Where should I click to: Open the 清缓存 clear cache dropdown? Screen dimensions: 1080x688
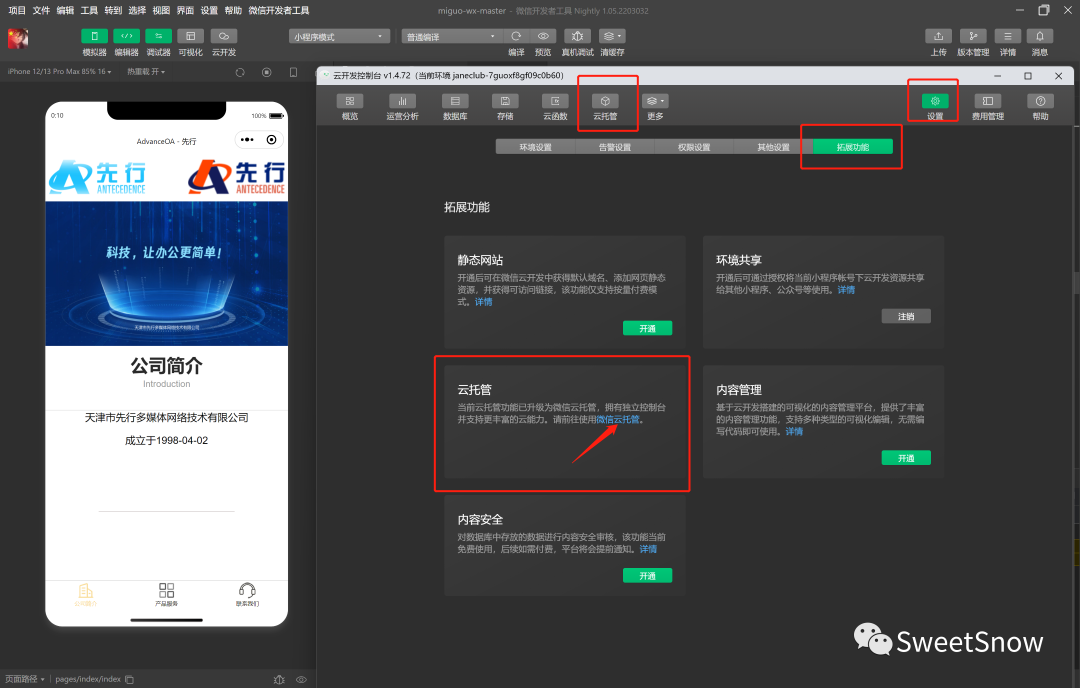coord(612,37)
